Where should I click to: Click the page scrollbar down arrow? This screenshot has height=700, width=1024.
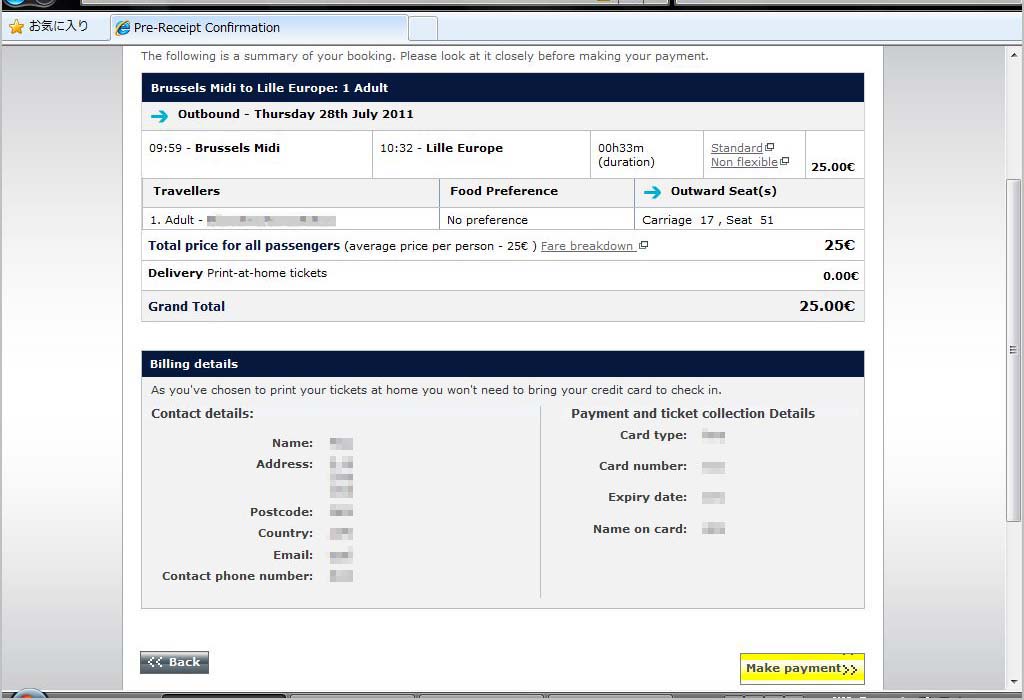coord(1013,682)
